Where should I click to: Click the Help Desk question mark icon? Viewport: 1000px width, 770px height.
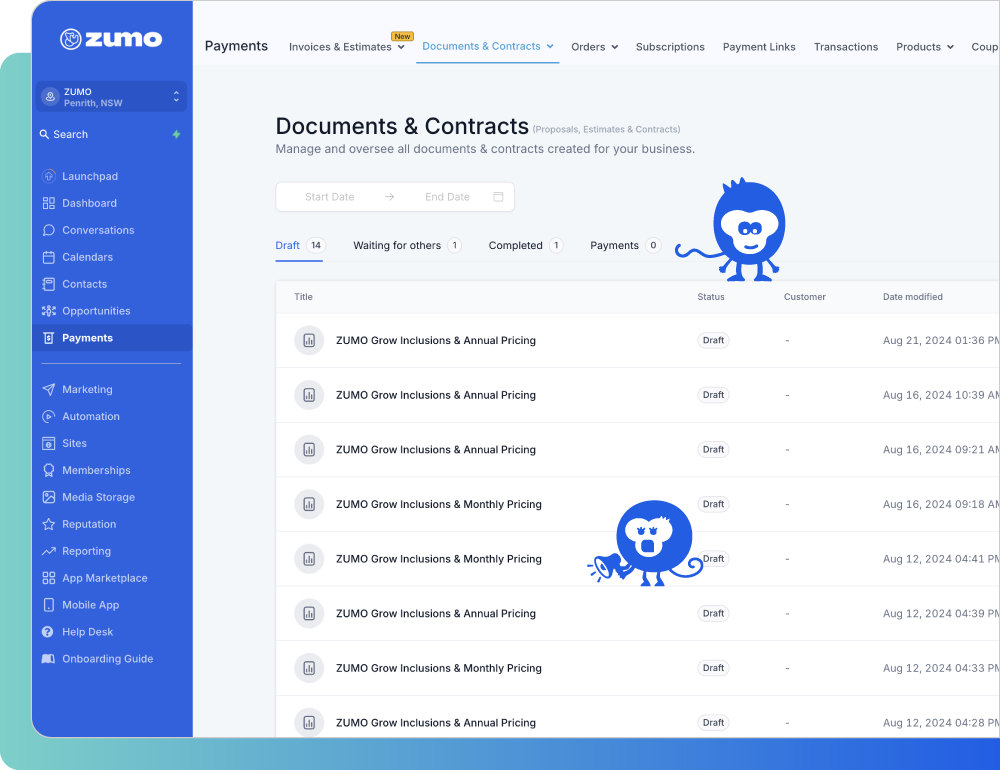pyautogui.click(x=48, y=632)
